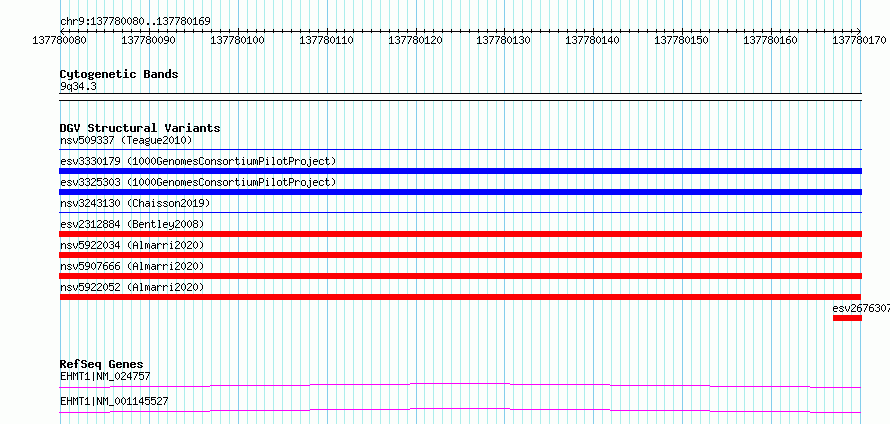Screen dimensions: 890x424
Task: Open the esv2676307 variant label
Action: coord(861,308)
